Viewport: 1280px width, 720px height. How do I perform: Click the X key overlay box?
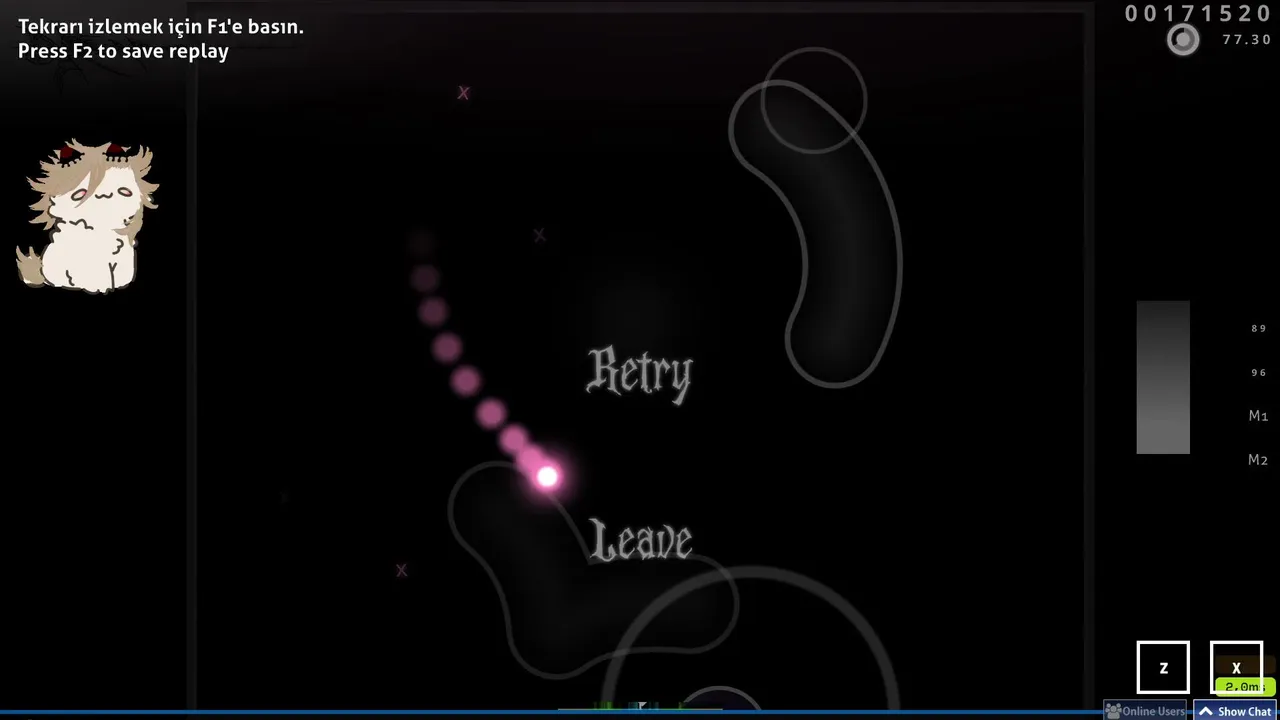1236,667
